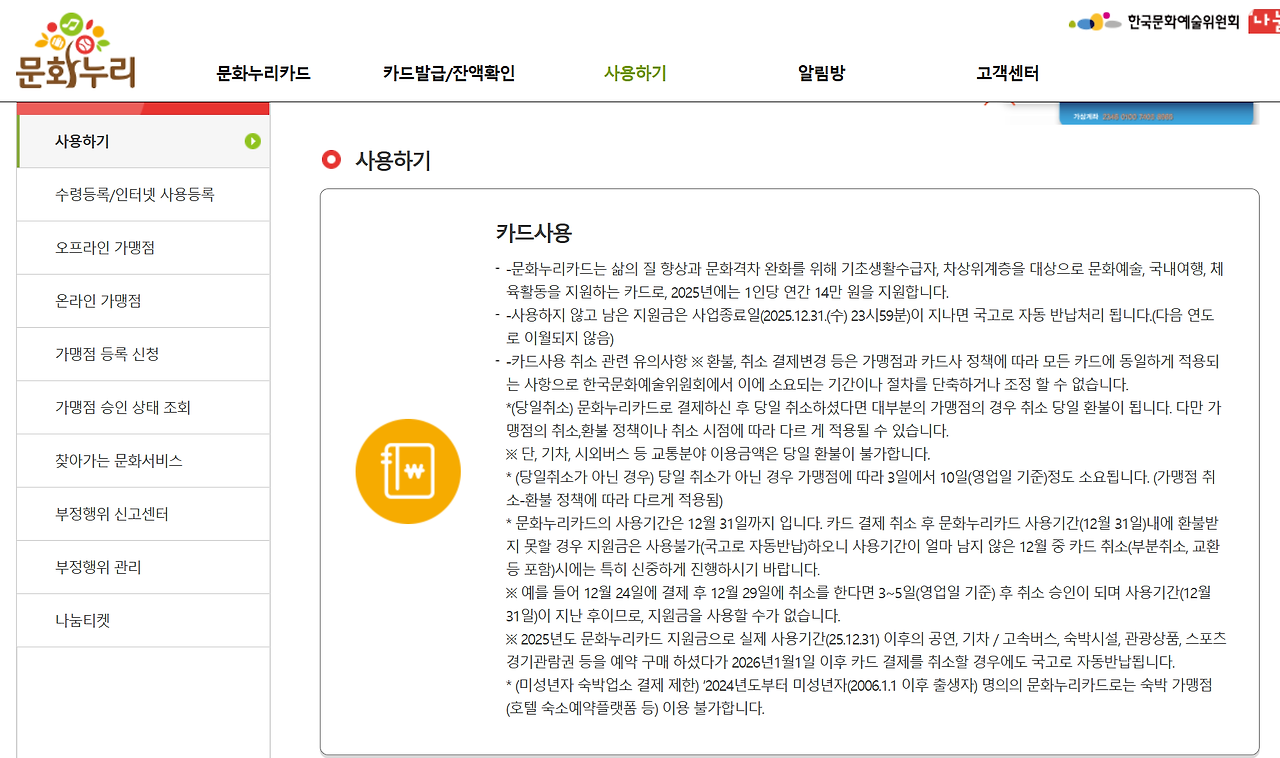This screenshot has height=758, width=1280.
Task: Click the 카드사용 section heading
Action: pos(533,233)
